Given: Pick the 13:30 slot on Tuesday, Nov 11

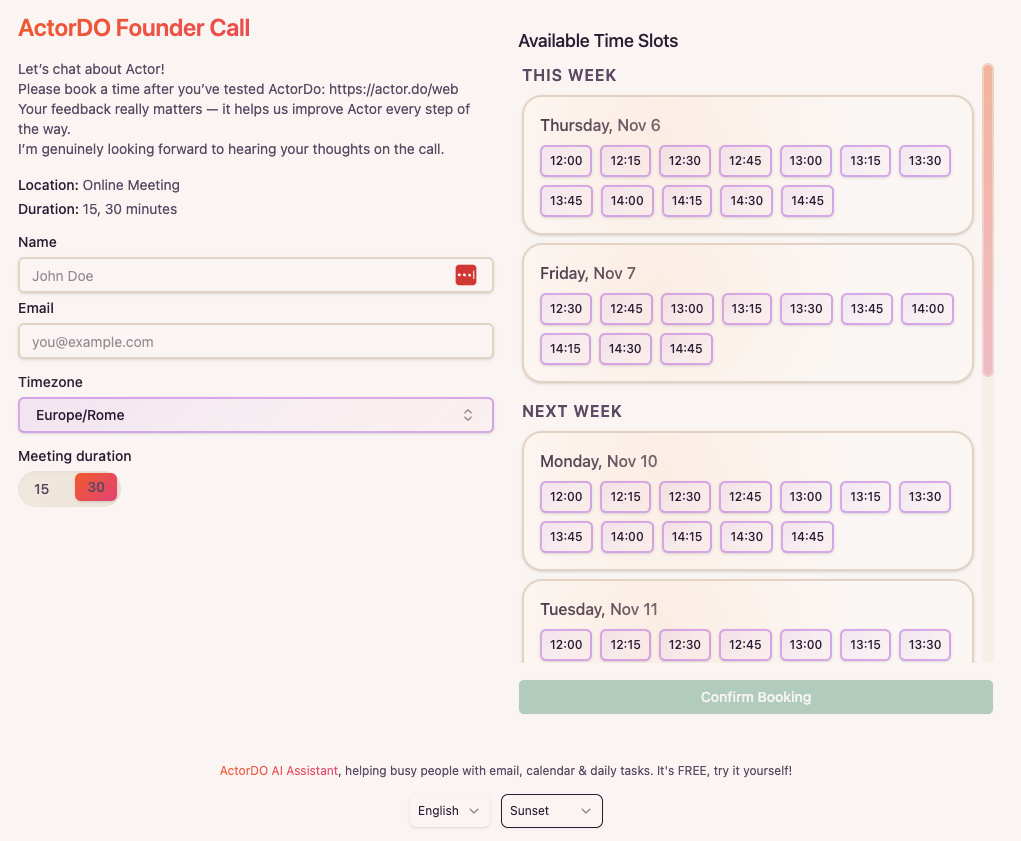Looking at the screenshot, I should coord(924,645).
